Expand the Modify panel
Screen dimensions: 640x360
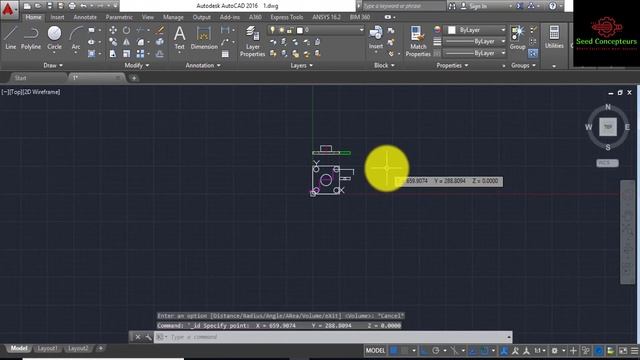[137, 65]
